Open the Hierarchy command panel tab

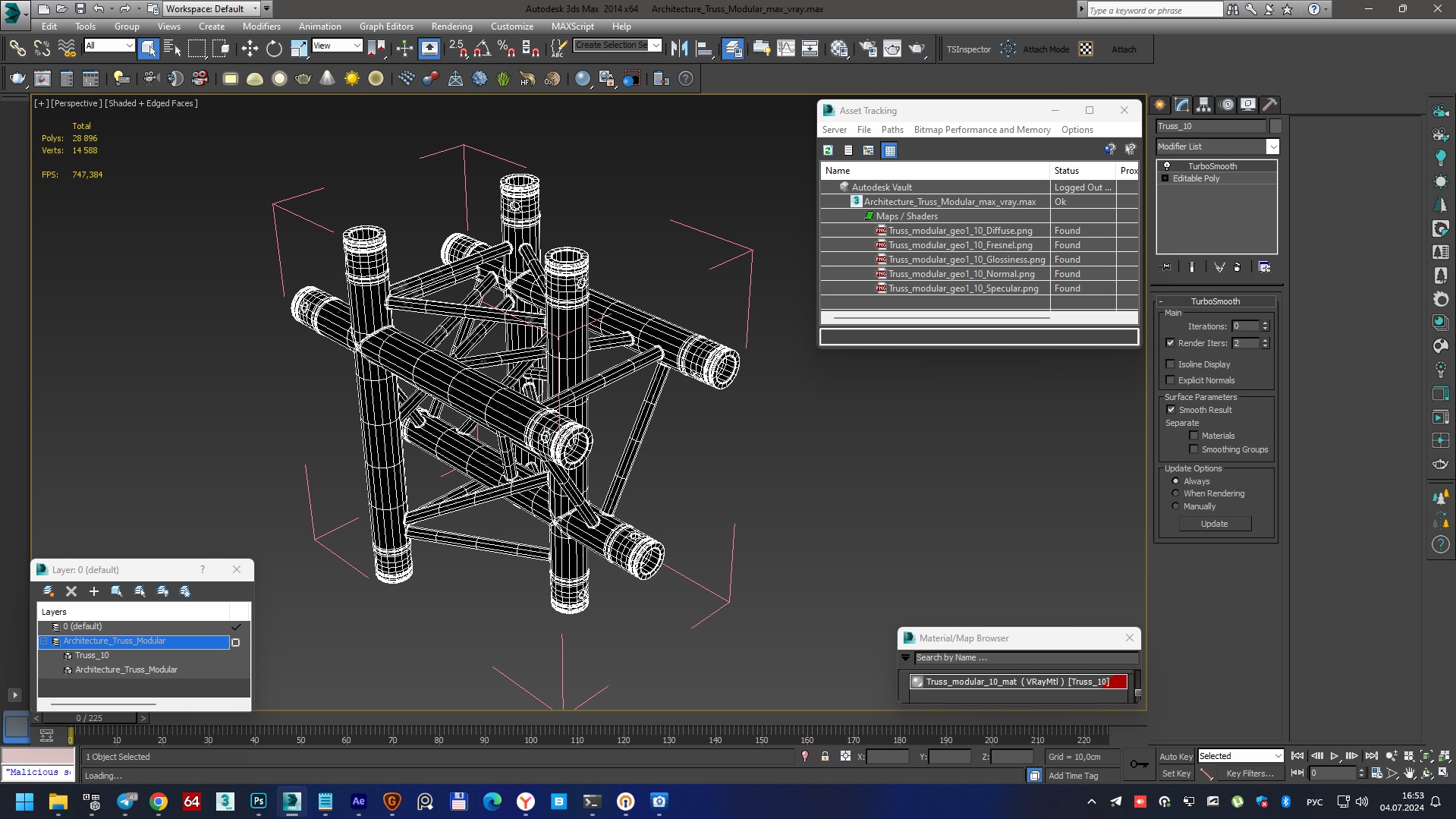coord(1203,105)
